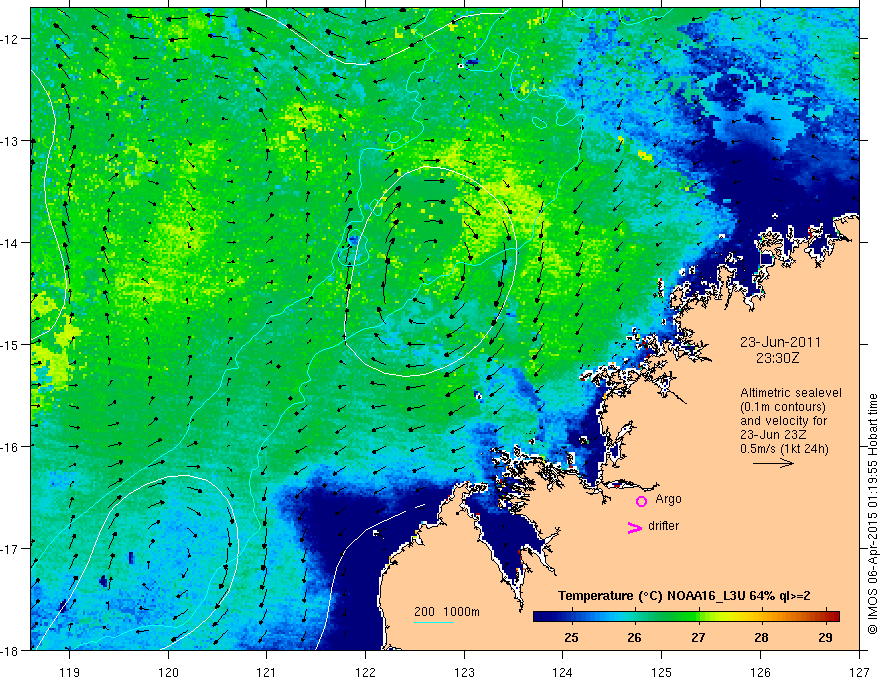880x680 pixels.
Task: Click the 'Temperature (°C) NOAA16_L3U 64% ql>=2' title
Action: coord(684,596)
